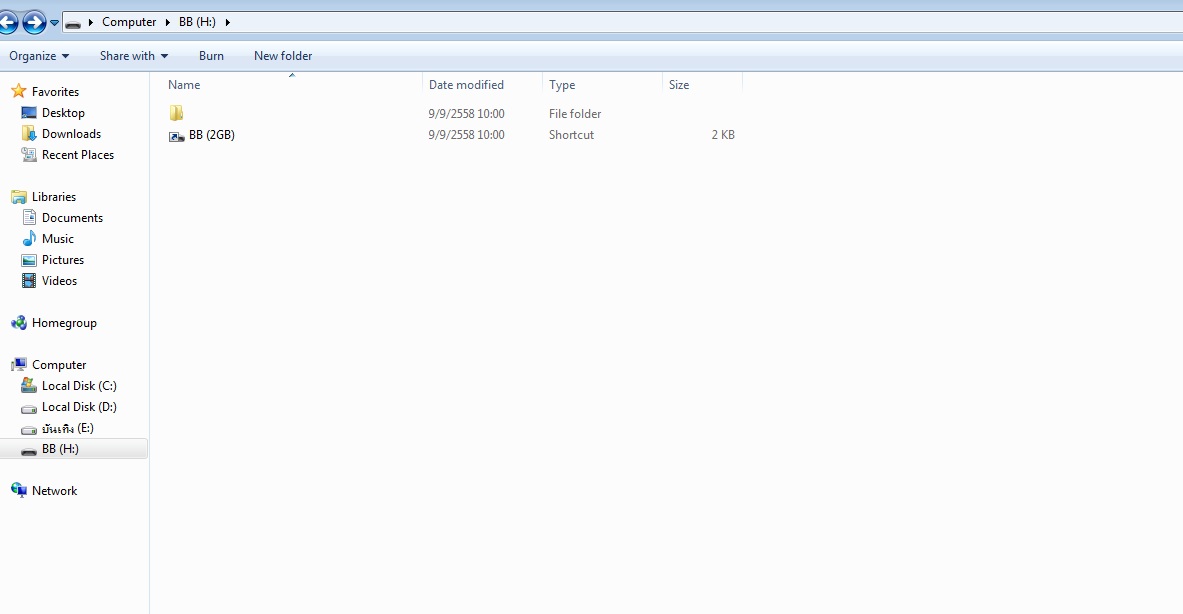The image size is (1183, 614).
Task: Click the Documents library icon
Action: click(29, 218)
